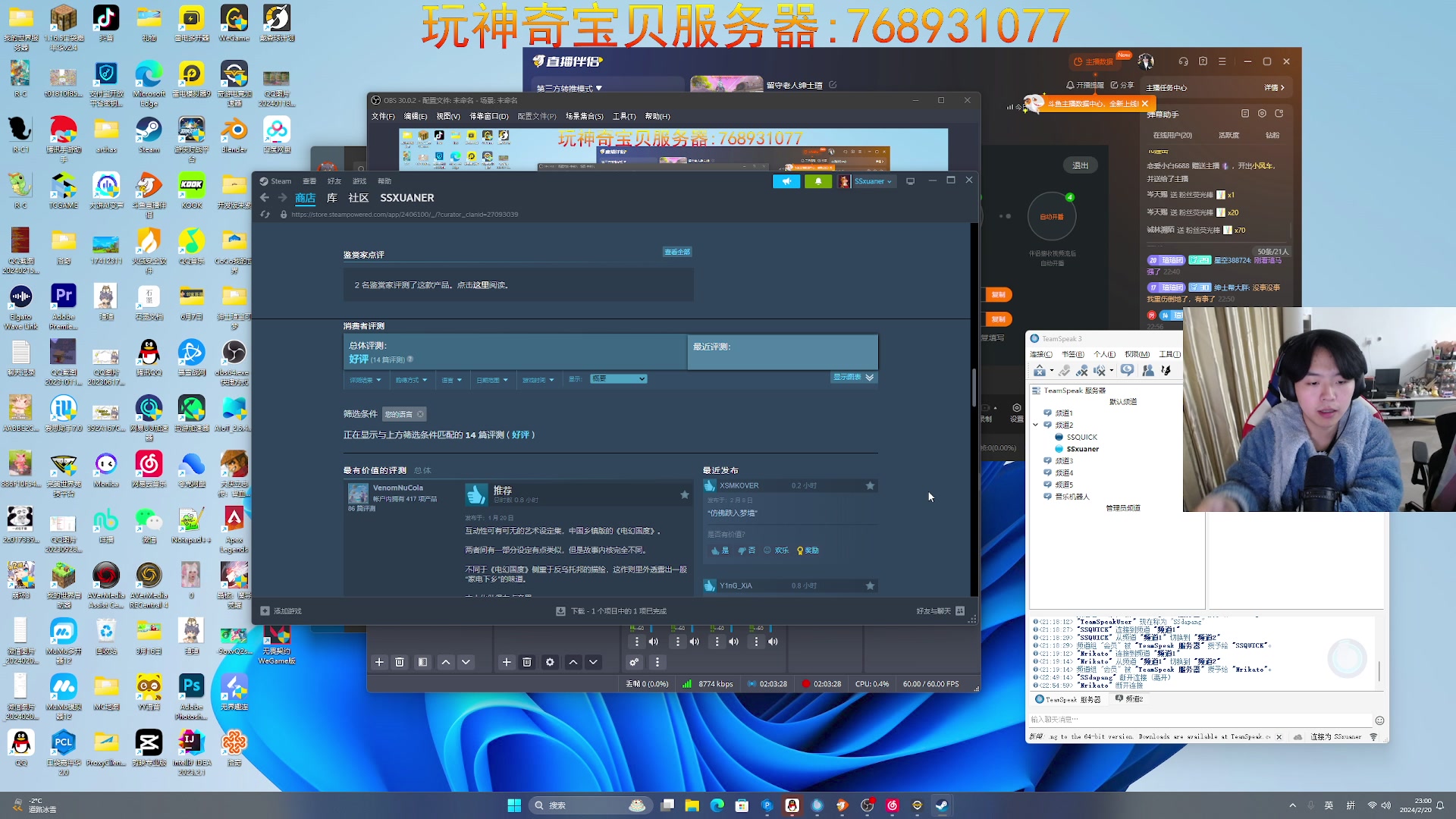The height and width of the screenshot is (819, 1456).
Task: Delete selected OBS scene with trash icon
Action: (400, 662)
